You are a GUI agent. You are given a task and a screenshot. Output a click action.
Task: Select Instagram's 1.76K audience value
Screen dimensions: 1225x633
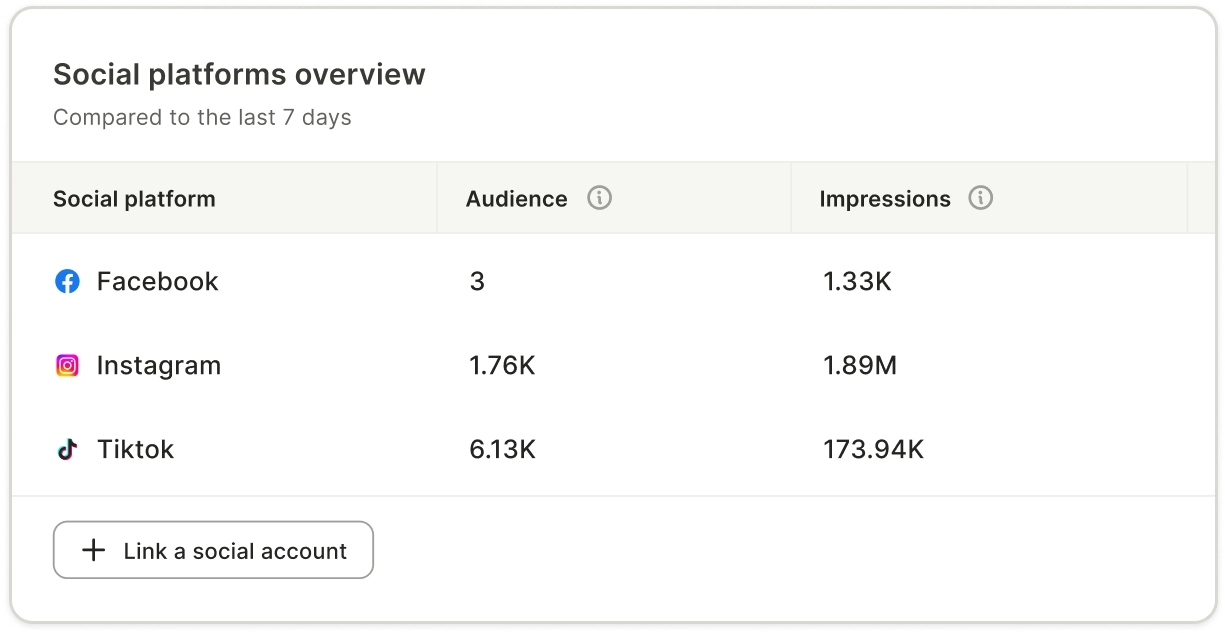502,366
